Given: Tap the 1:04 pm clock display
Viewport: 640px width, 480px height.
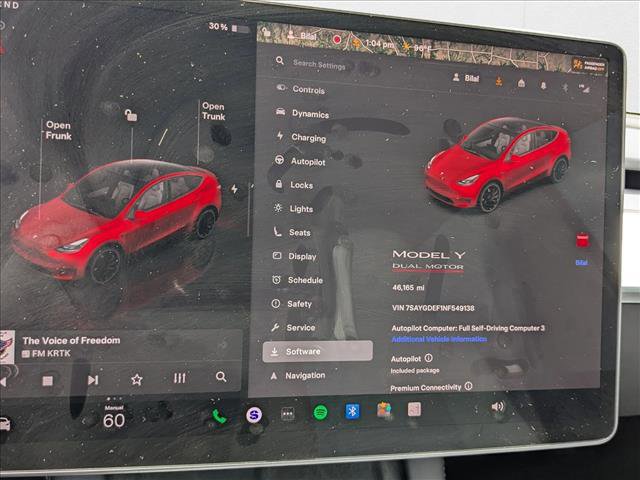Looking at the screenshot, I should click(379, 44).
